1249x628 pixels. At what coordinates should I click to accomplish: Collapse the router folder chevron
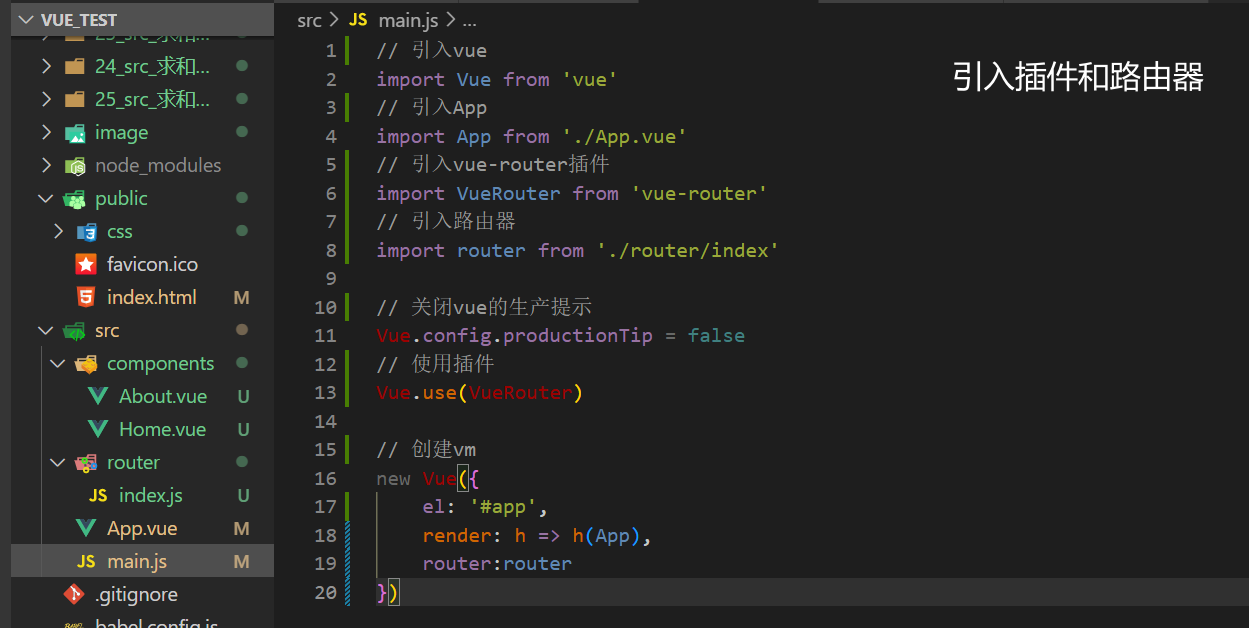[x=58, y=462]
